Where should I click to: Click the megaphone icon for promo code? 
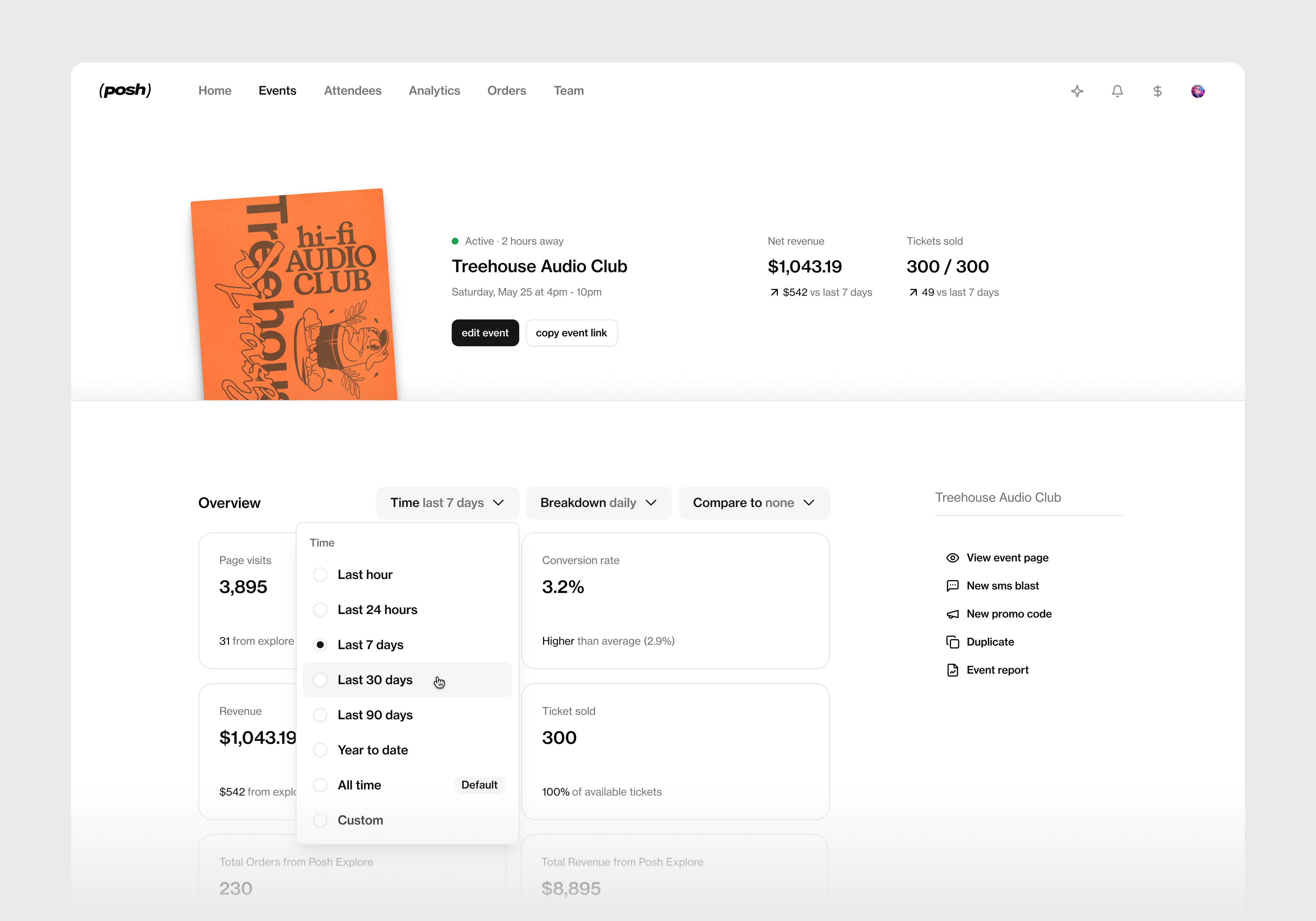(x=952, y=614)
